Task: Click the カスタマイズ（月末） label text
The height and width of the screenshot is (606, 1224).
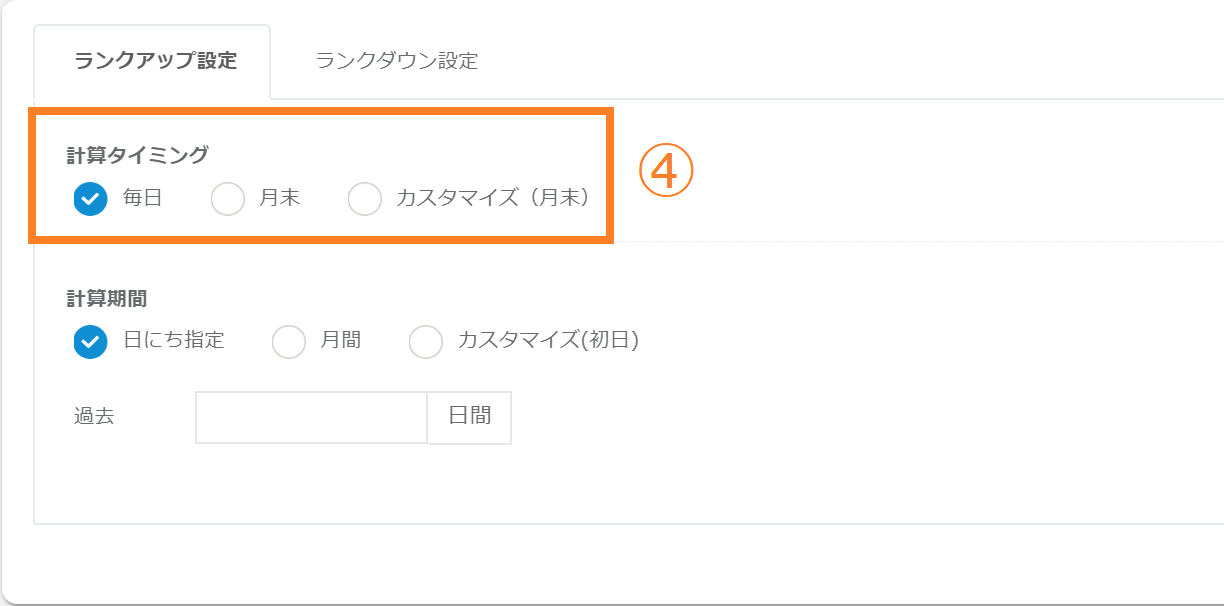Action: tap(492, 198)
